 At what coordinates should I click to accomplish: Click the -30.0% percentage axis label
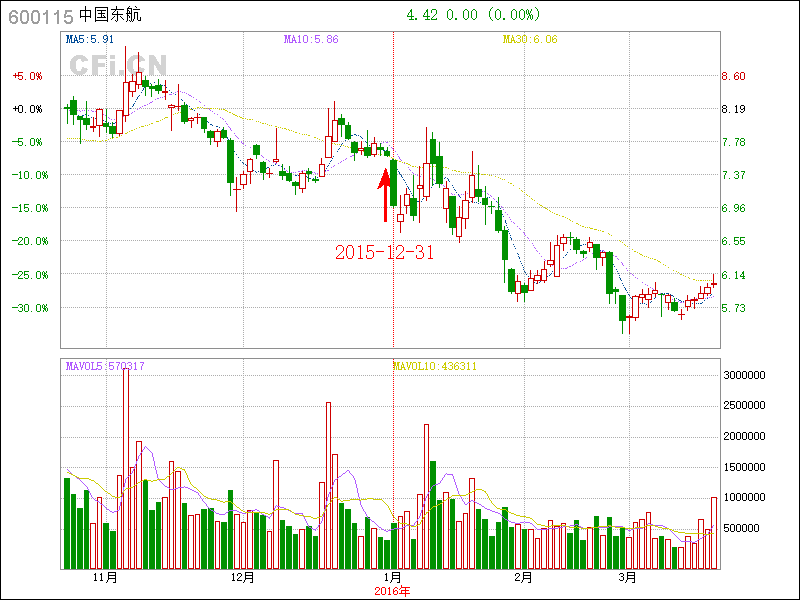point(28,308)
